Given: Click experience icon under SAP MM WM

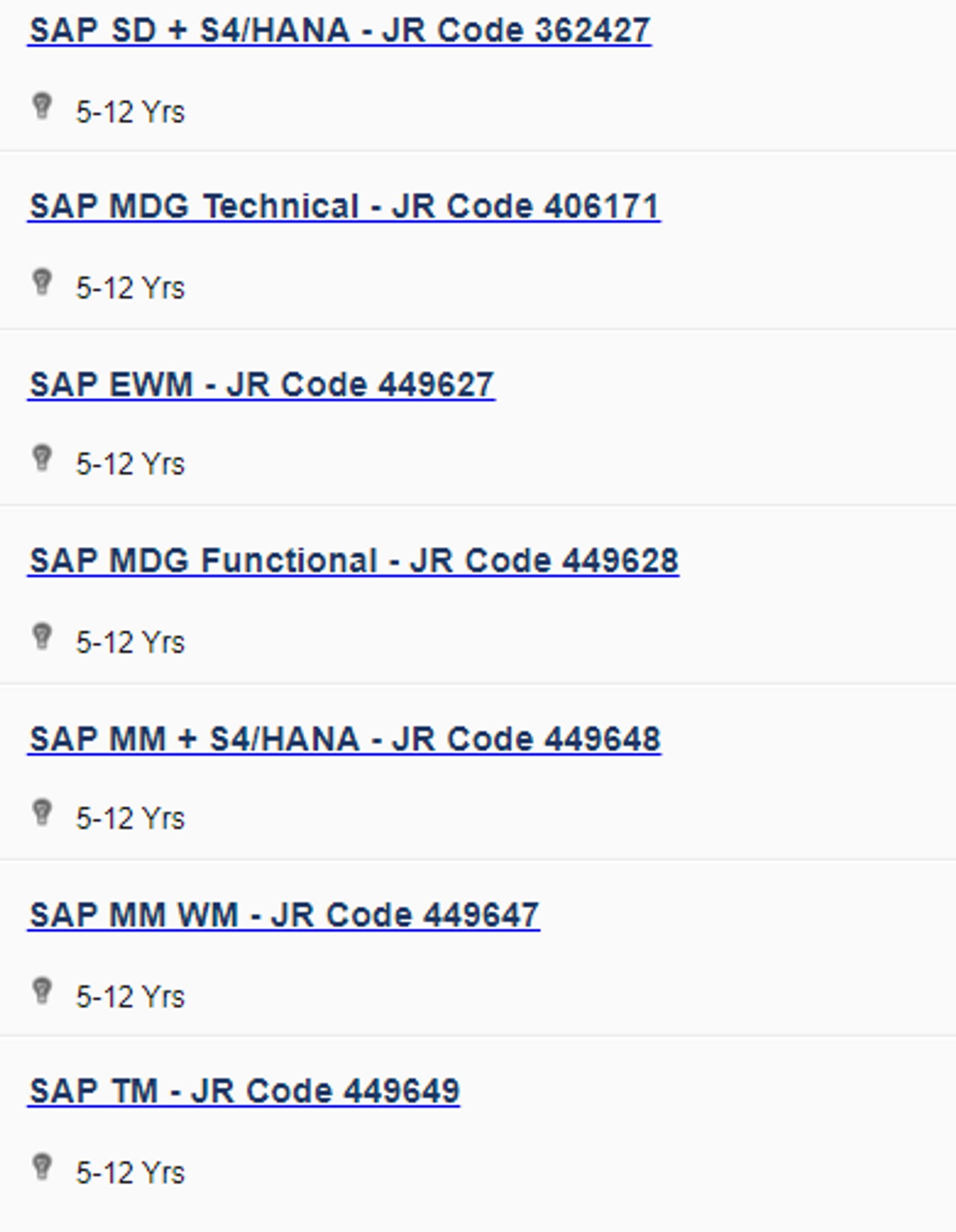Looking at the screenshot, I should (42, 991).
